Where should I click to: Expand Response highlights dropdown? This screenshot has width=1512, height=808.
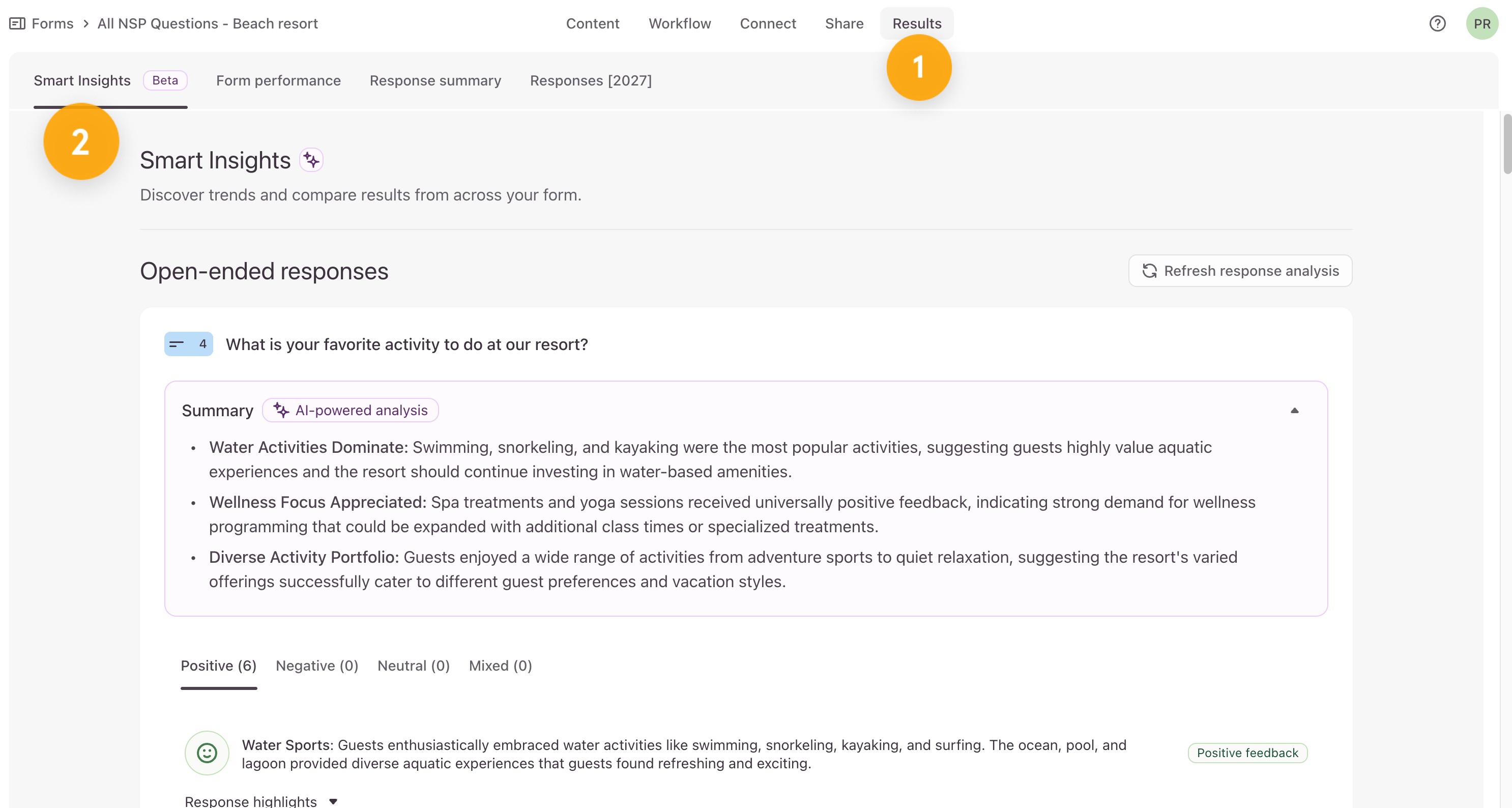click(260, 801)
